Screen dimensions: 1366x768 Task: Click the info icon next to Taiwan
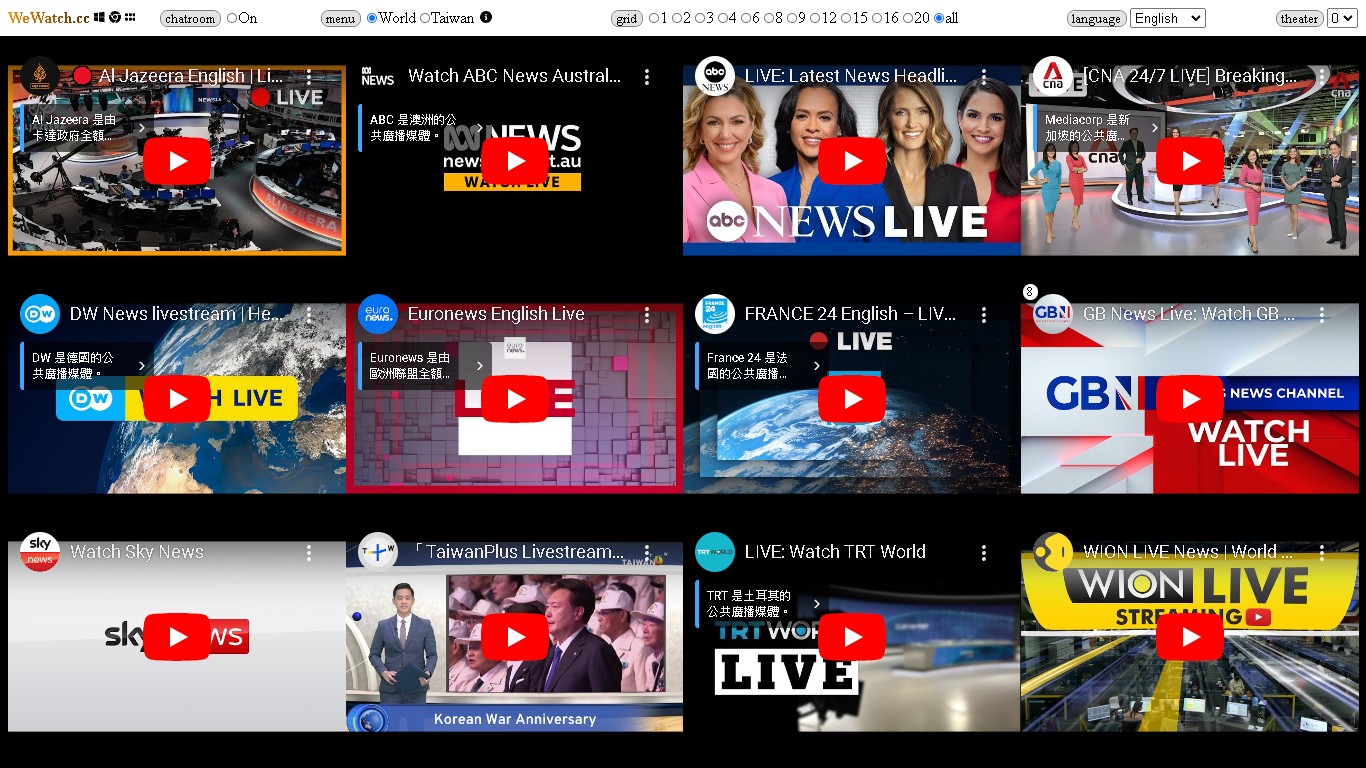pyautogui.click(x=486, y=18)
